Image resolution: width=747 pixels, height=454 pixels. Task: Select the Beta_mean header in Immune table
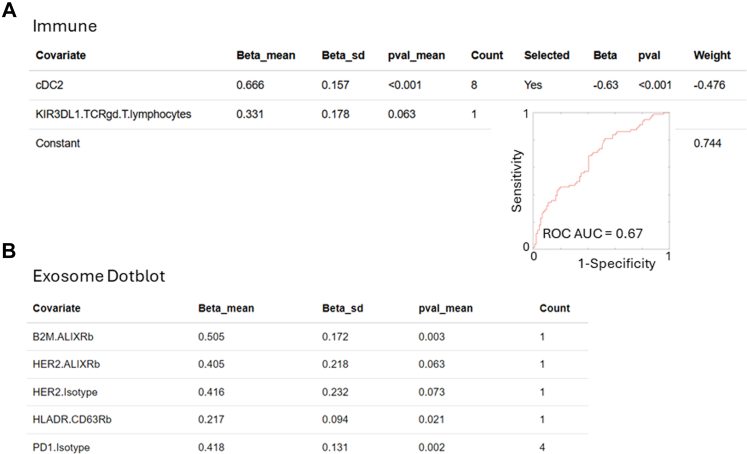point(266,56)
